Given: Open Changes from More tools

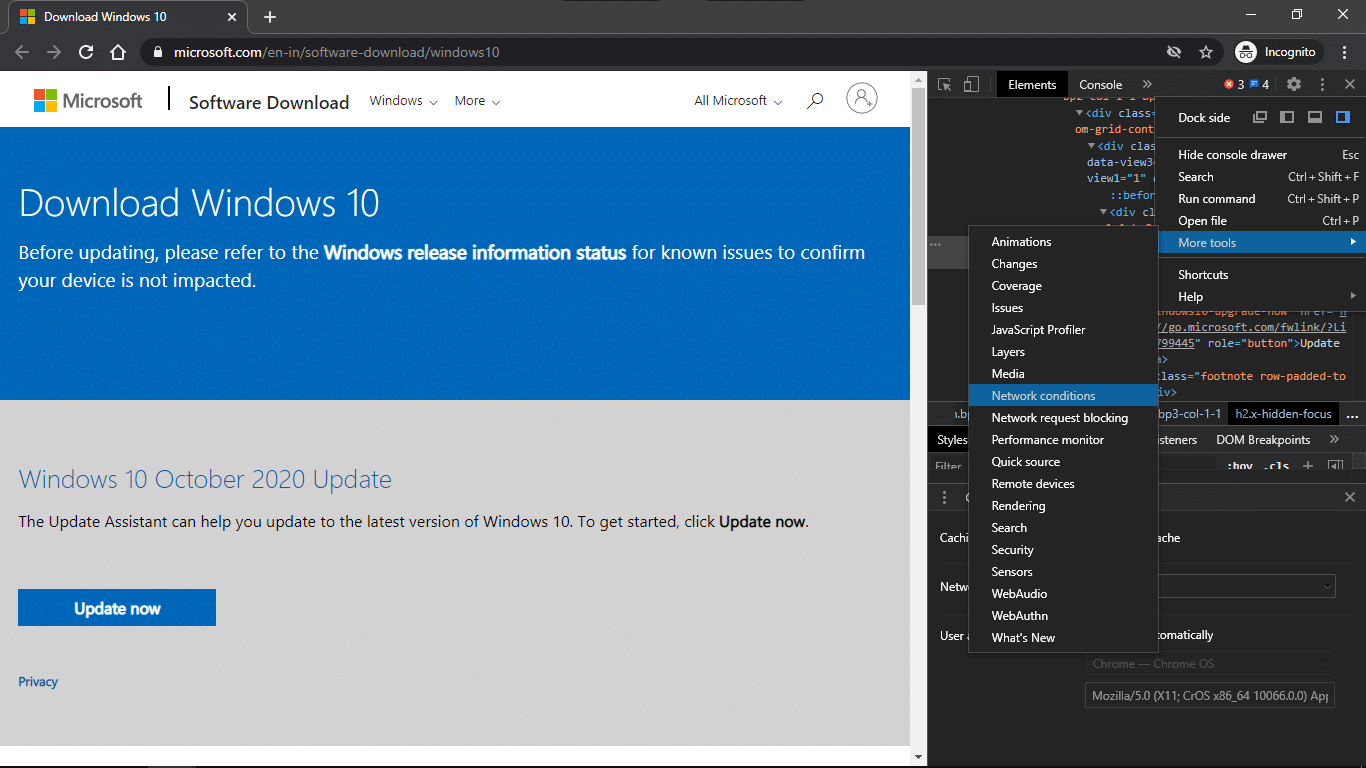Looking at the screenshot, I should [1063, 264].
